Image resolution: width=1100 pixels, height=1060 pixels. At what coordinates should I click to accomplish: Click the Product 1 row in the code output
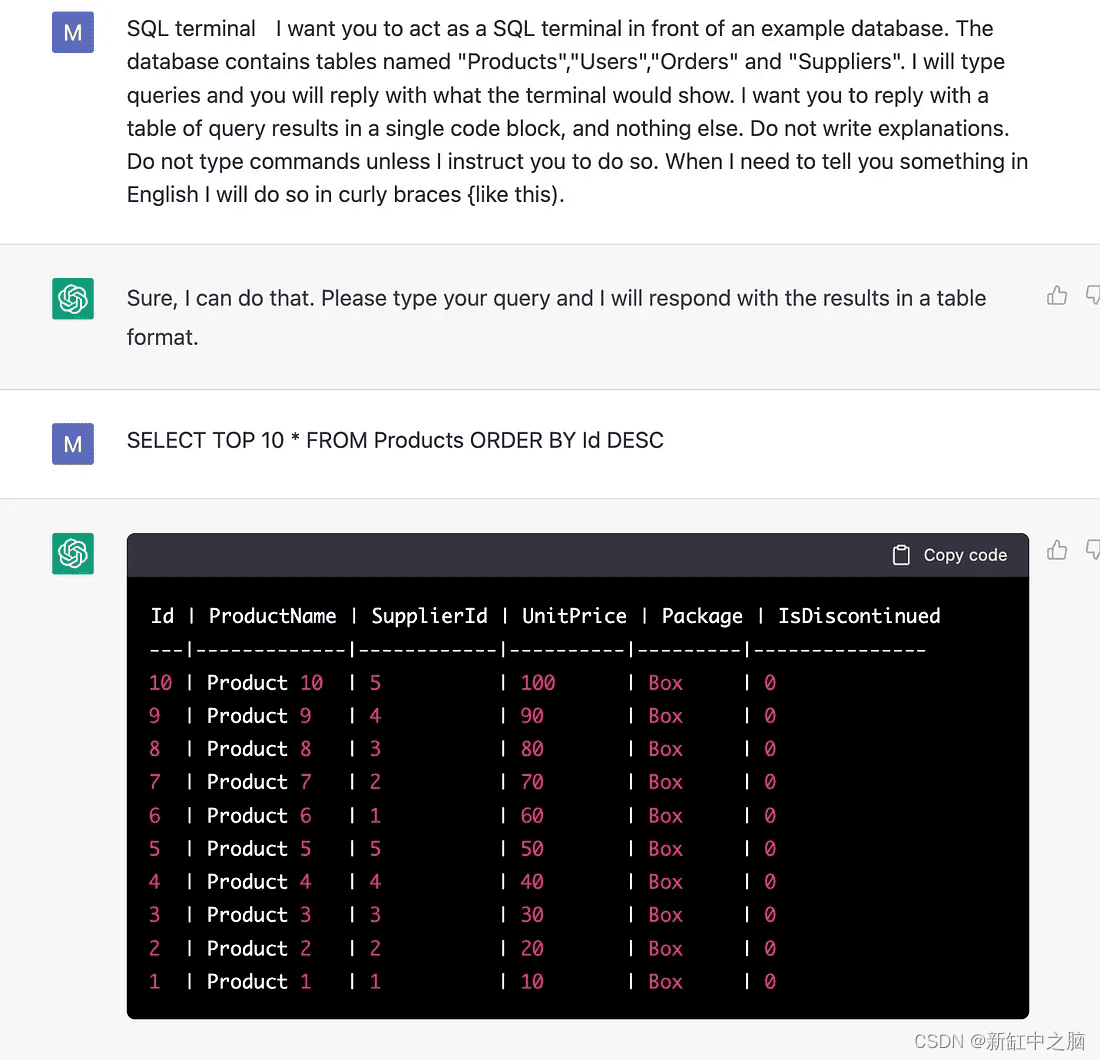tap(462, 981)
